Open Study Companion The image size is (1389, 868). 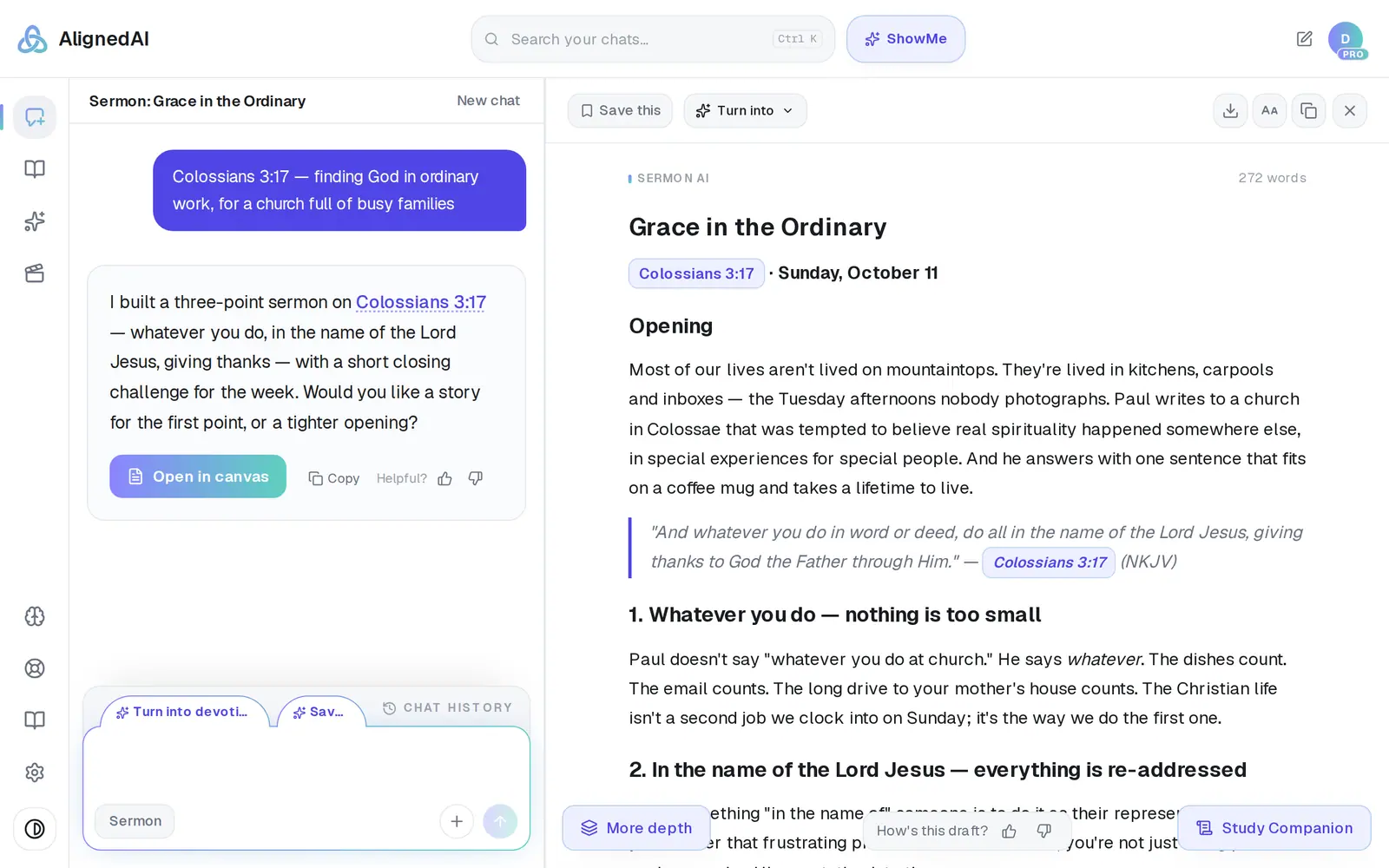coord(1274,828)
